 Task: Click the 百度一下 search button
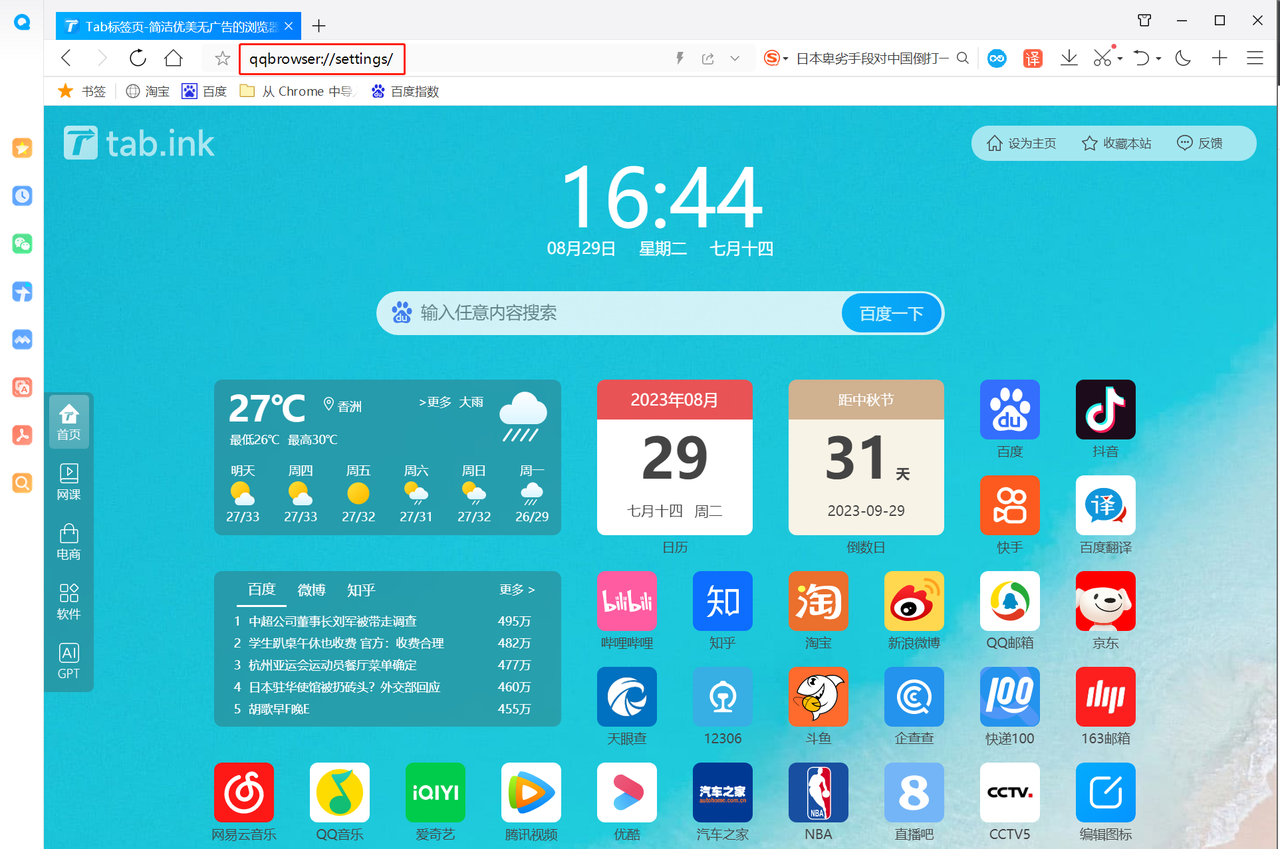pos(892,313)
